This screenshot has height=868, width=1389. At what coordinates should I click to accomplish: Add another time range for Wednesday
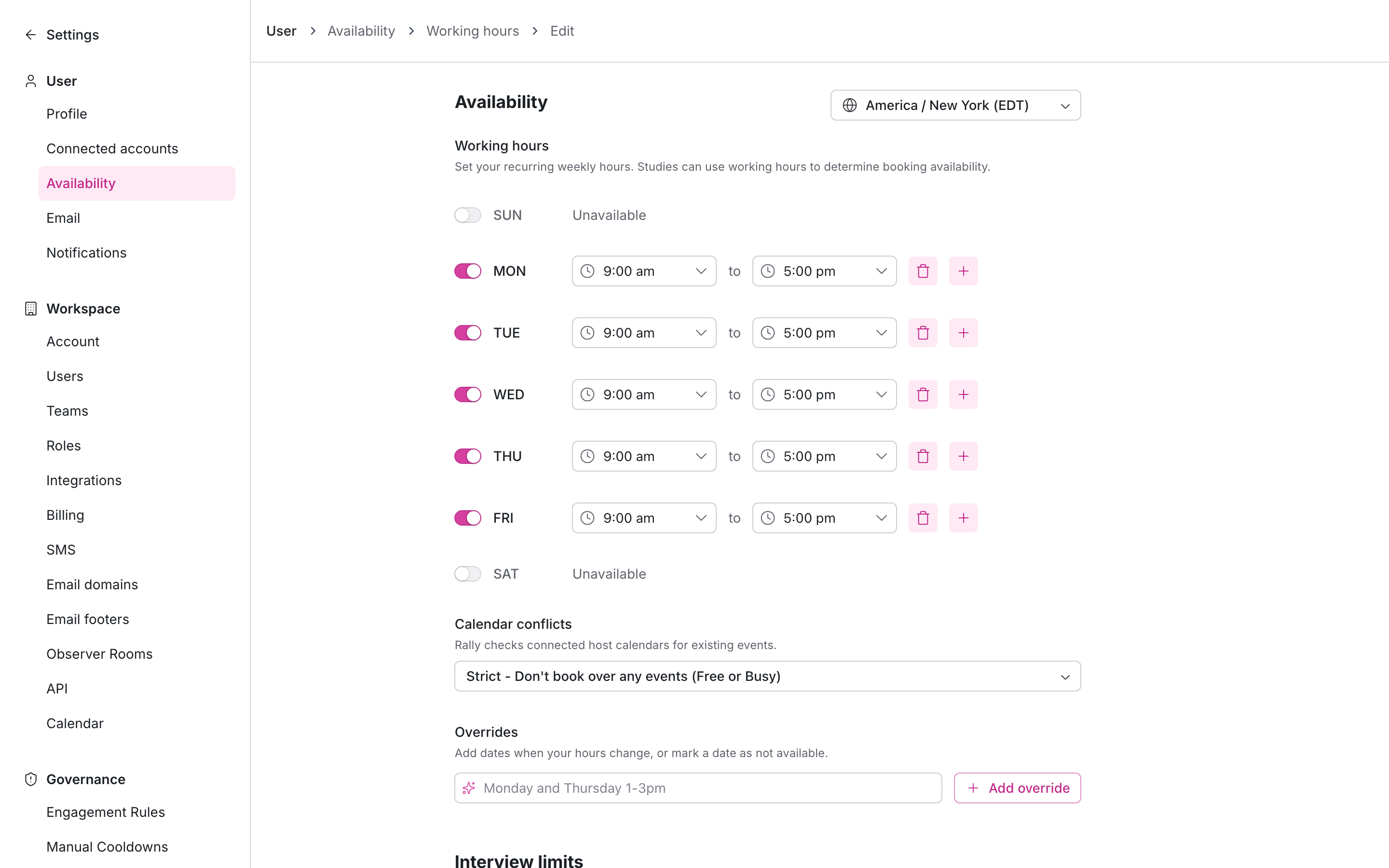pos(963,394)
